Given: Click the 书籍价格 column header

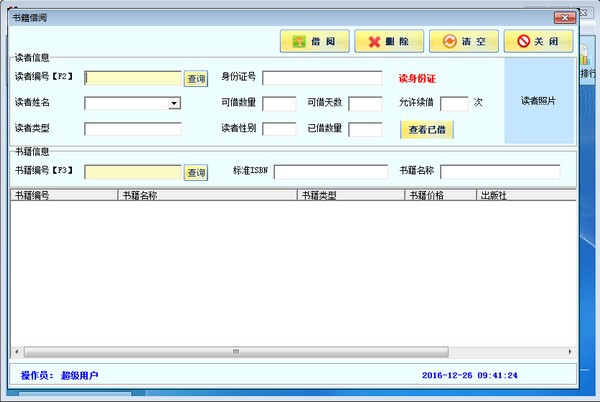Looking at the screenshot, I should 439,195.
